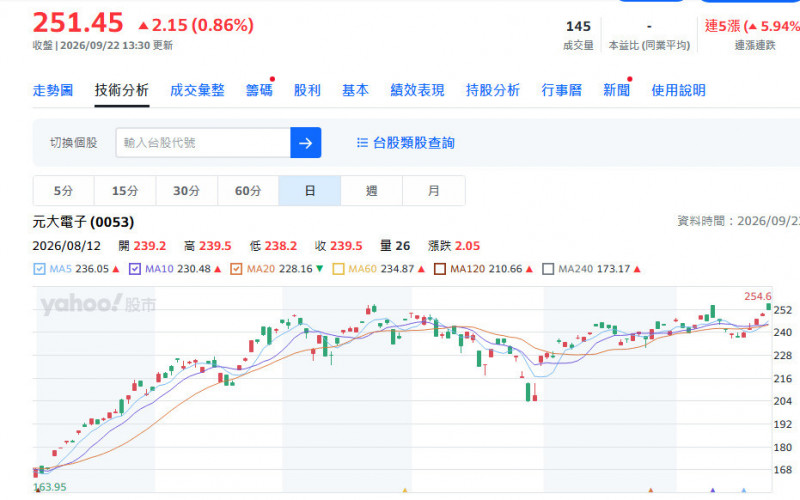
Task: Click the 254.6 high price label on chart
Action: tap(758, 296)
